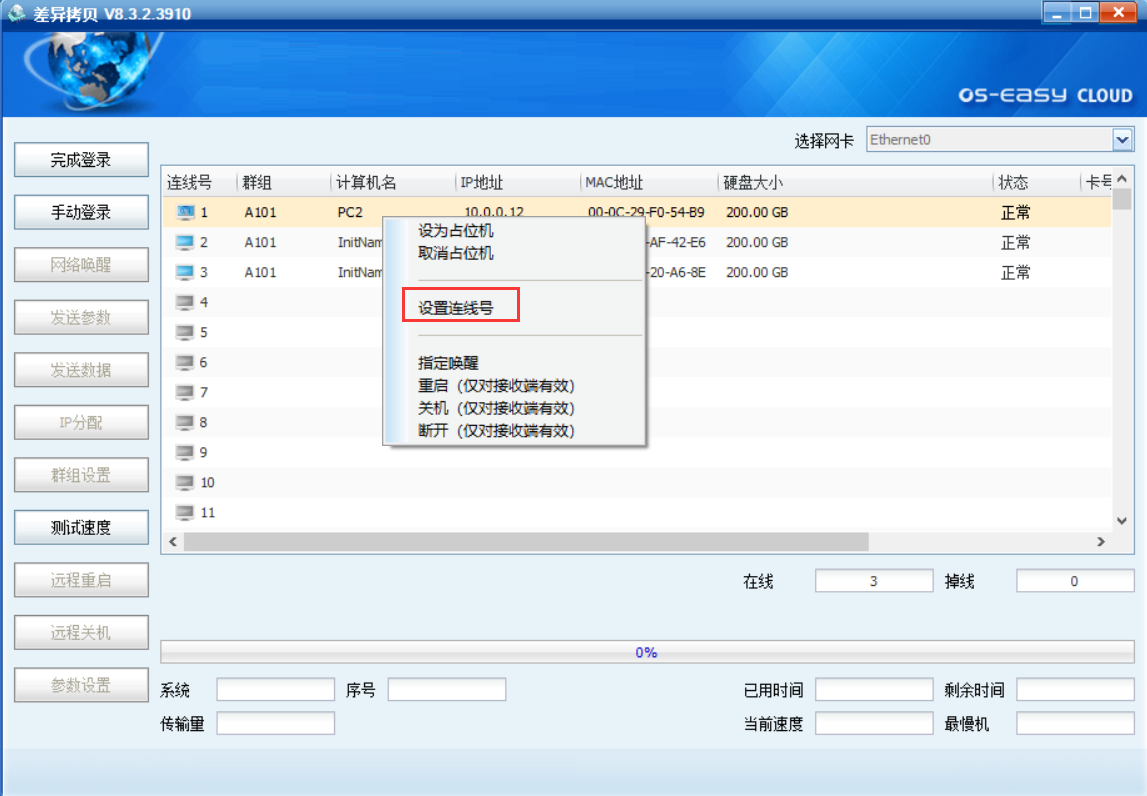This screenshot has height=796, width=1147.
Task: Select the gray computer icon in row 7
Action: click(185, 392)
